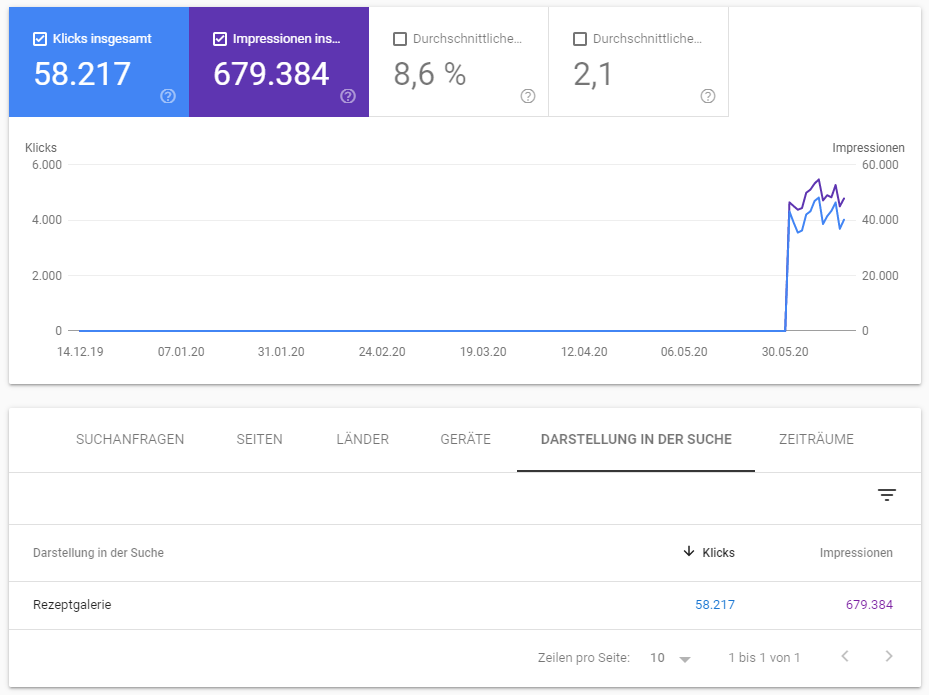The image size is (929, 695).
Task: Switch to the Zeiträume tab
Action: (816, 439)
